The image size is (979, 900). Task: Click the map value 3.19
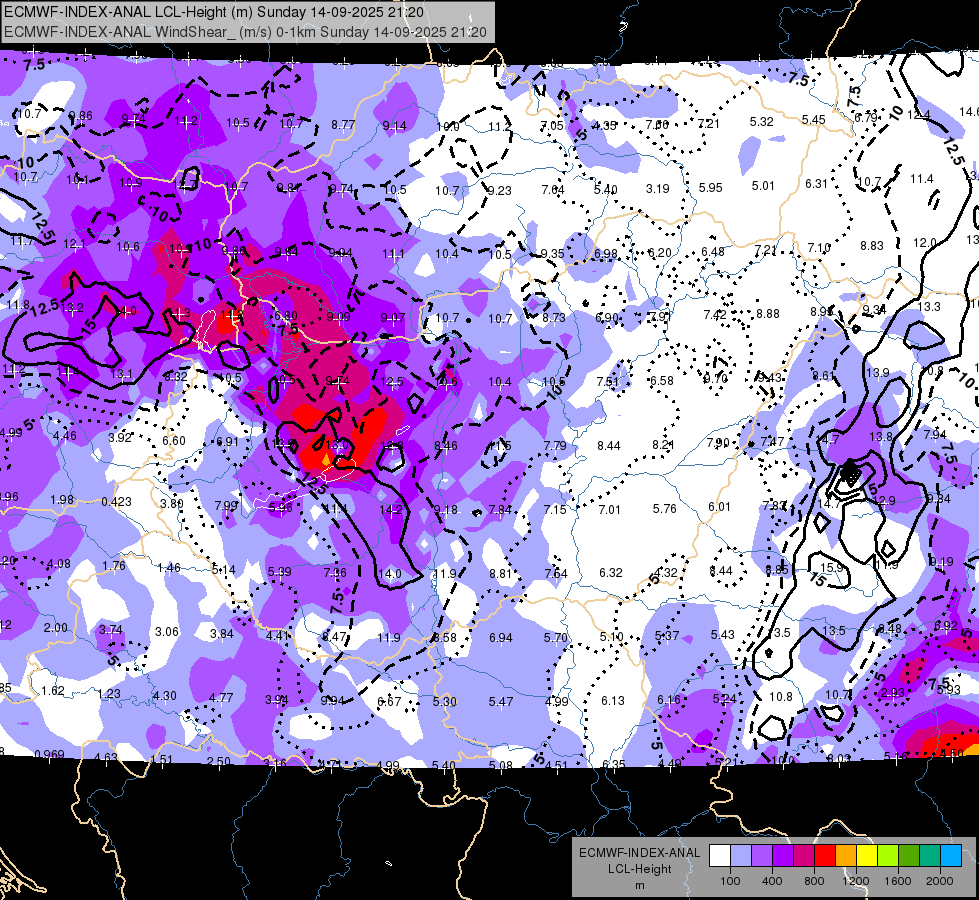657,188
